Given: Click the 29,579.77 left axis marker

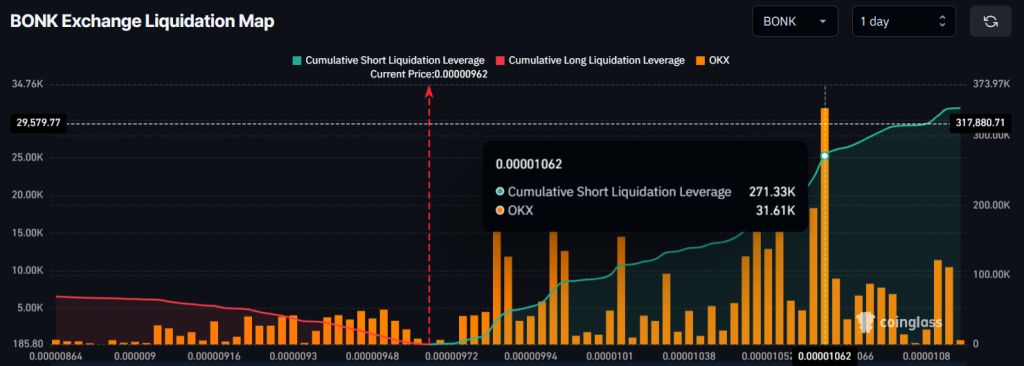Looking at the screenshot, I should 39,122.
